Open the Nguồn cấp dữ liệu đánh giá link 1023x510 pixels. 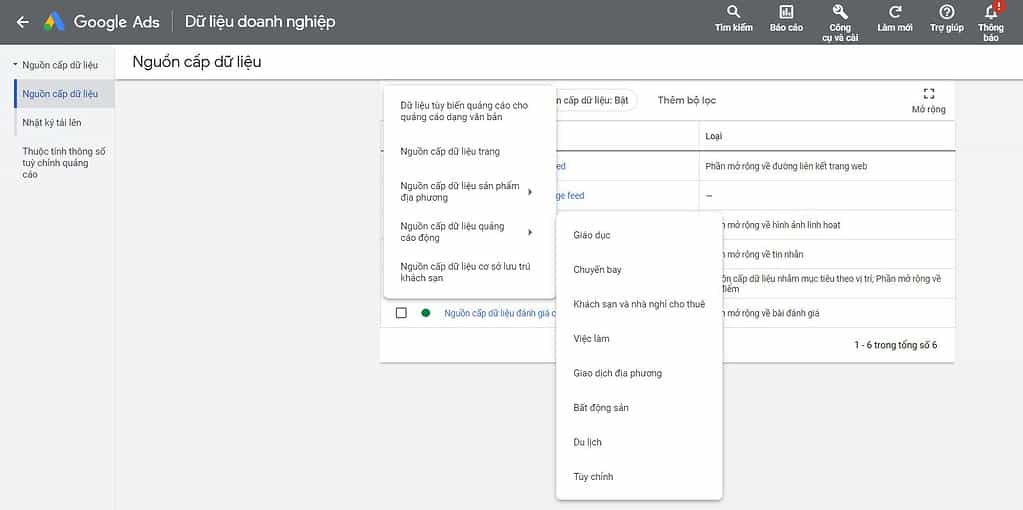point(500,313)
